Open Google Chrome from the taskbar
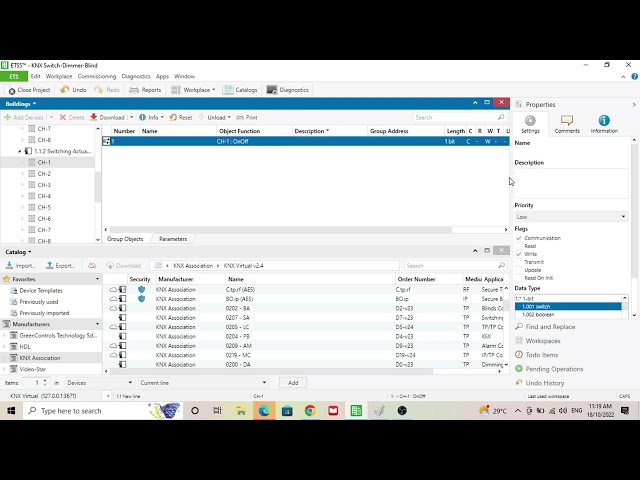 click(x=310, y=411)
